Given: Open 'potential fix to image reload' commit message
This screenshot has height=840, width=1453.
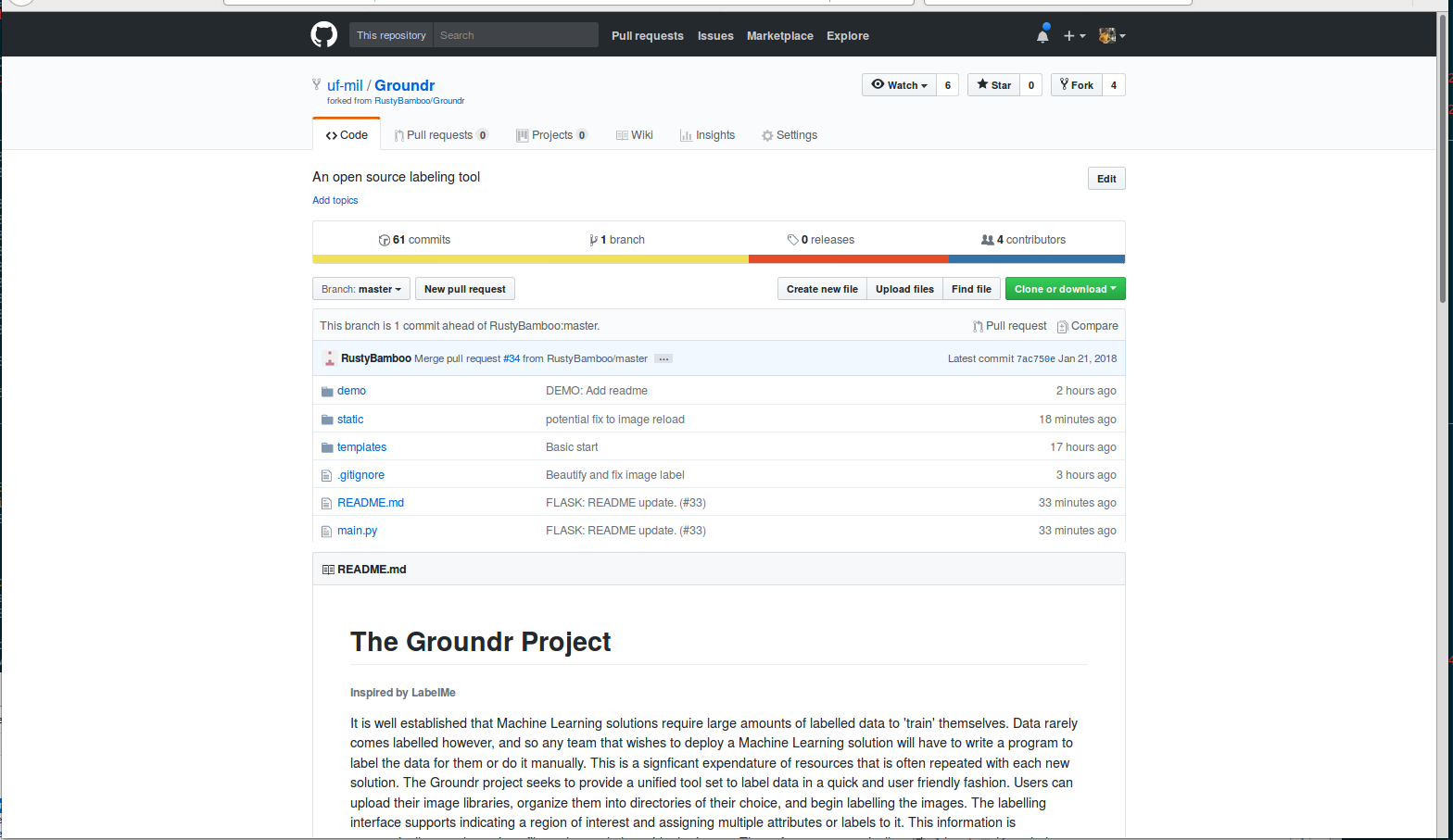Looking at the screenshot, I should tap(615, 420).
